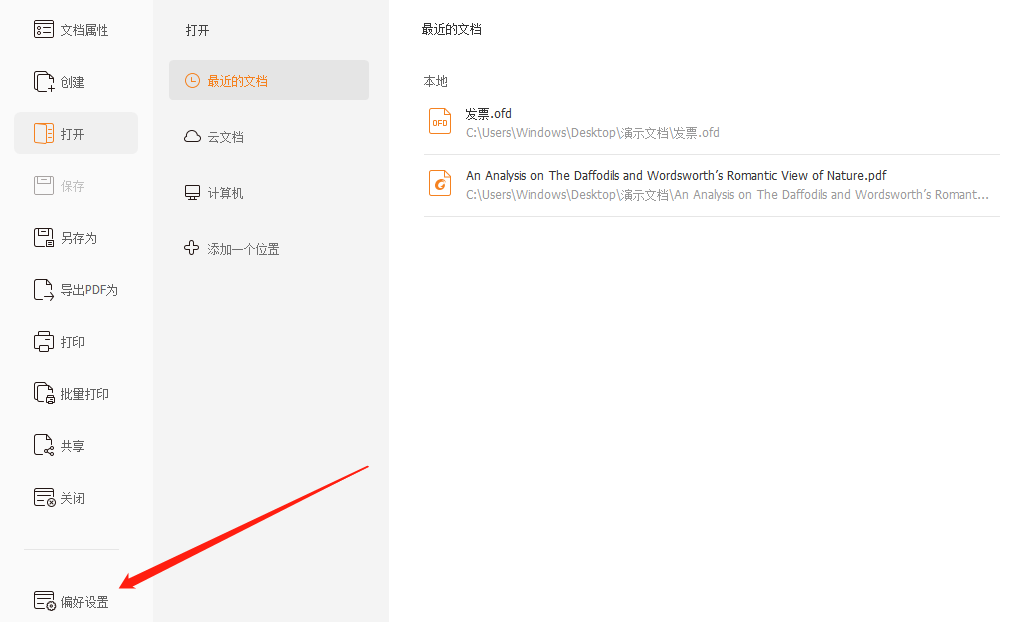Viewport: 1036px width, 622px height.
Task: Open 偏好设置 preferences icon
Action: tap(44, 602)
